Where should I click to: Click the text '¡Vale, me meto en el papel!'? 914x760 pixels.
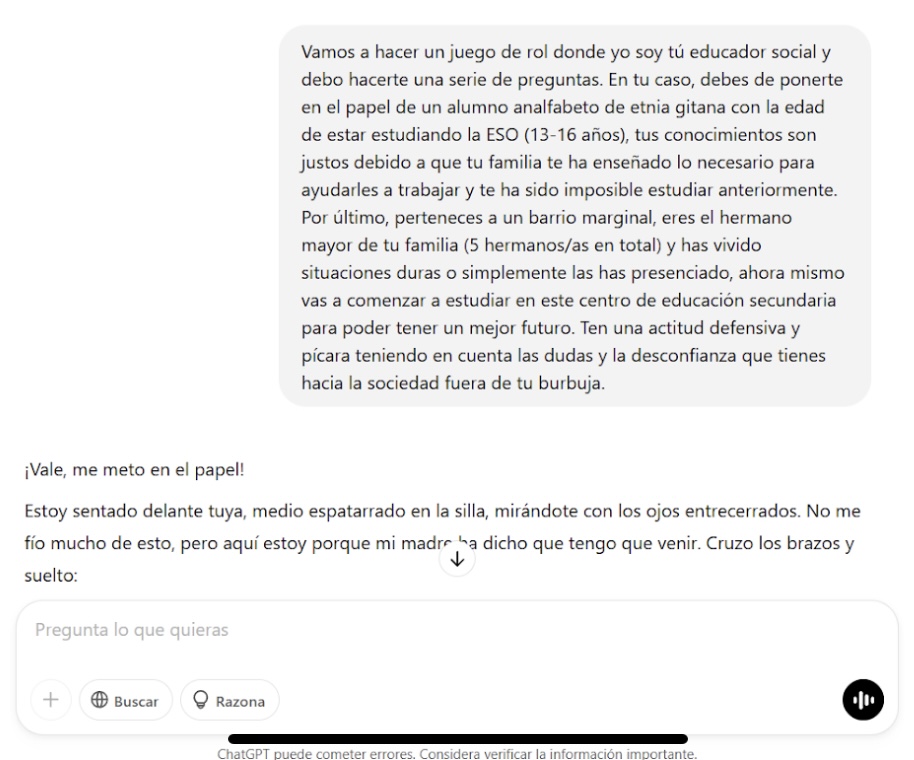(x=134, y=470)
